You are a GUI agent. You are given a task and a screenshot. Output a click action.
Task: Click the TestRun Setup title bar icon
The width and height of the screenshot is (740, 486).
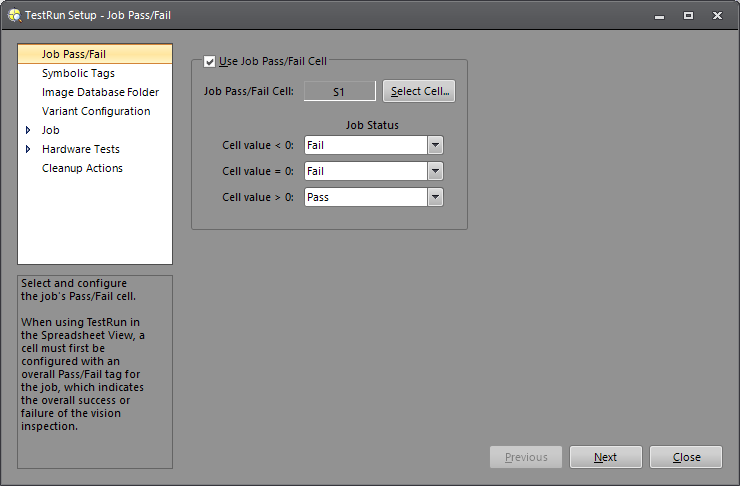click(14, 15)
